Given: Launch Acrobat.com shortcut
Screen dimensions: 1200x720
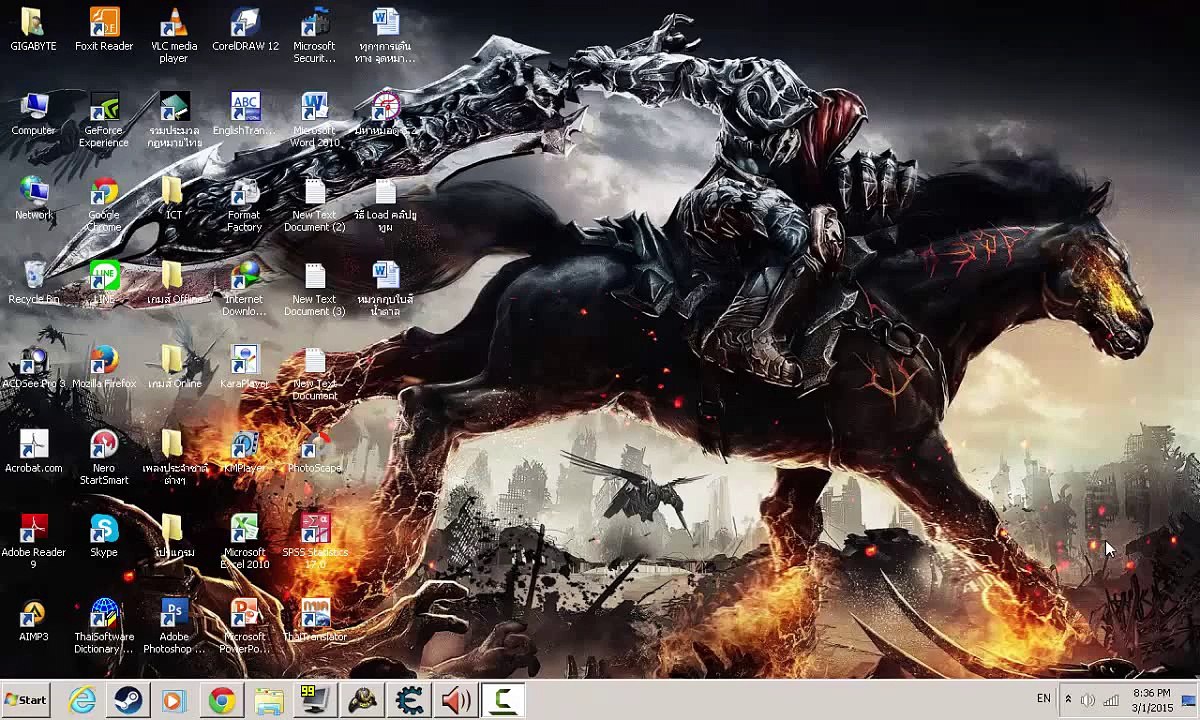Looking at the screenshot, I should pyautogui.click(x=33, y=451).
